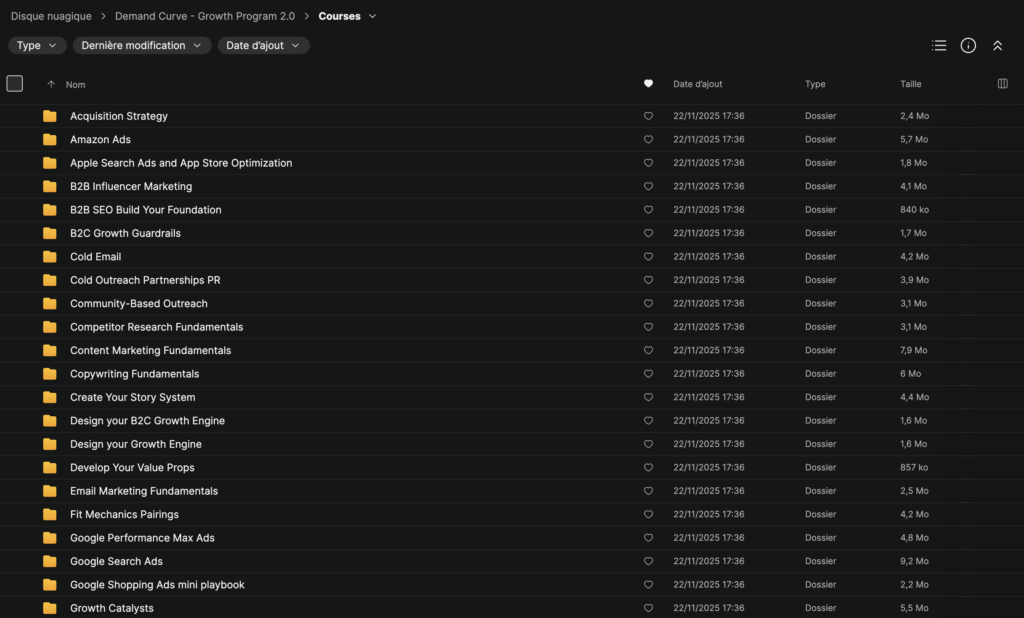
Task: Click the Amazon Ads folder icon
Action: click(x=50, y=140)
